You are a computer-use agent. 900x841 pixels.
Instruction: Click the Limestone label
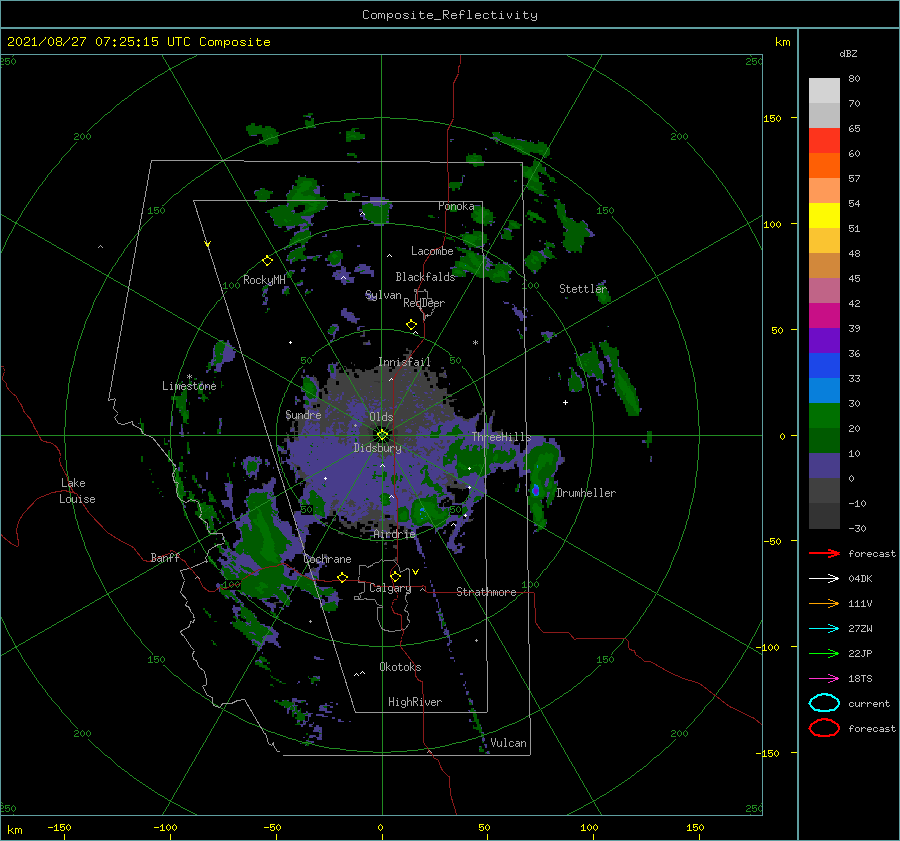(x=189, y=386)
